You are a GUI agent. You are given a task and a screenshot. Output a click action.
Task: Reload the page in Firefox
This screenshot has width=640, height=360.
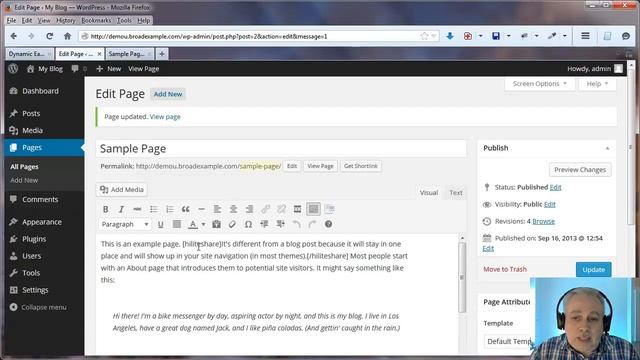(x=49, y=36)
